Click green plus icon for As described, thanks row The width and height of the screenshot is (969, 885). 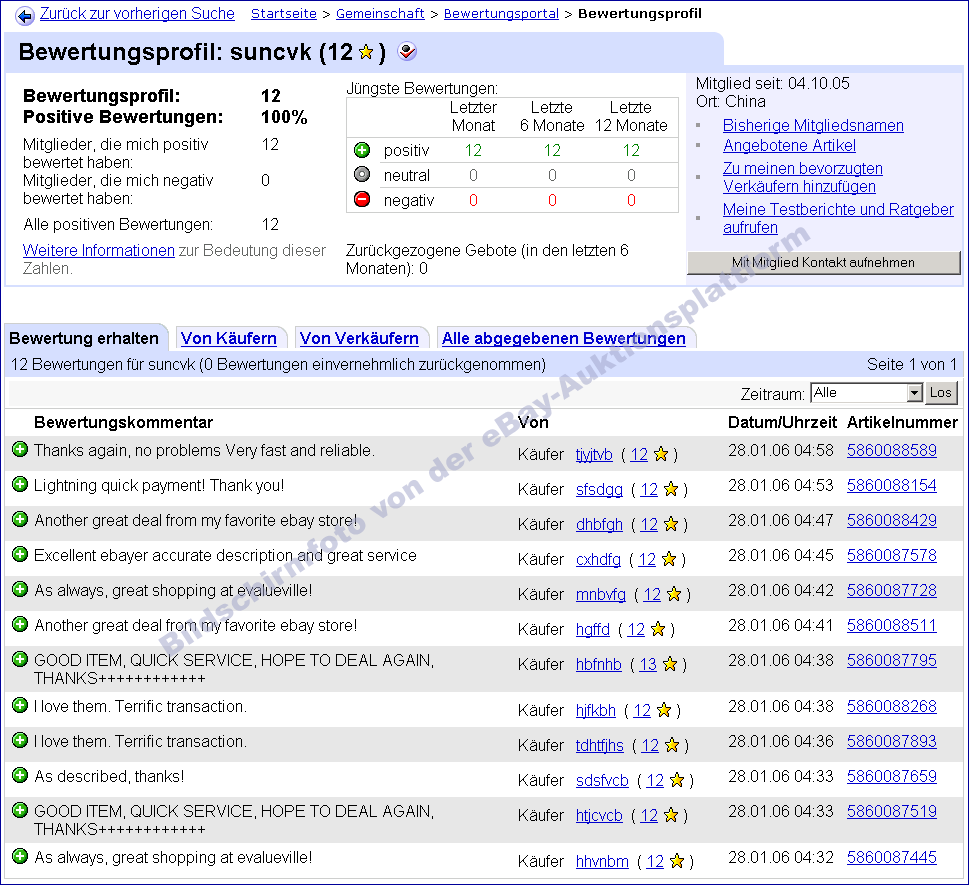[x=20, y=775]
